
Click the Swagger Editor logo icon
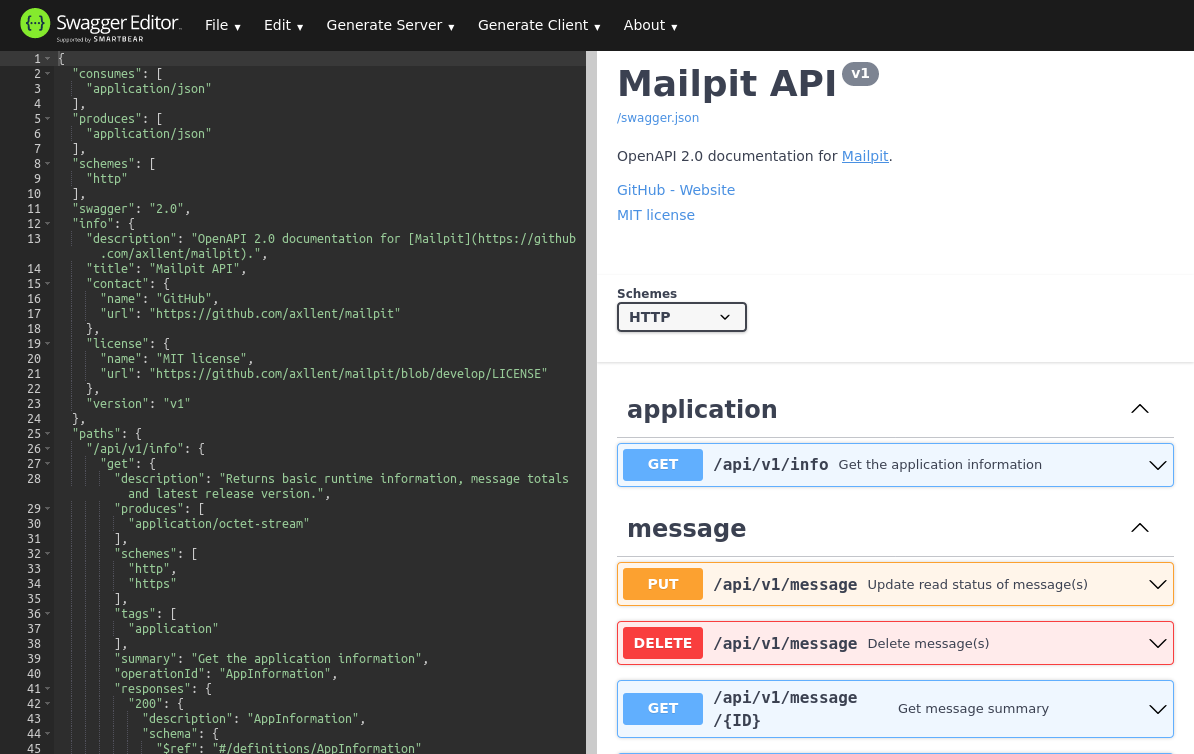click(35, 24)
